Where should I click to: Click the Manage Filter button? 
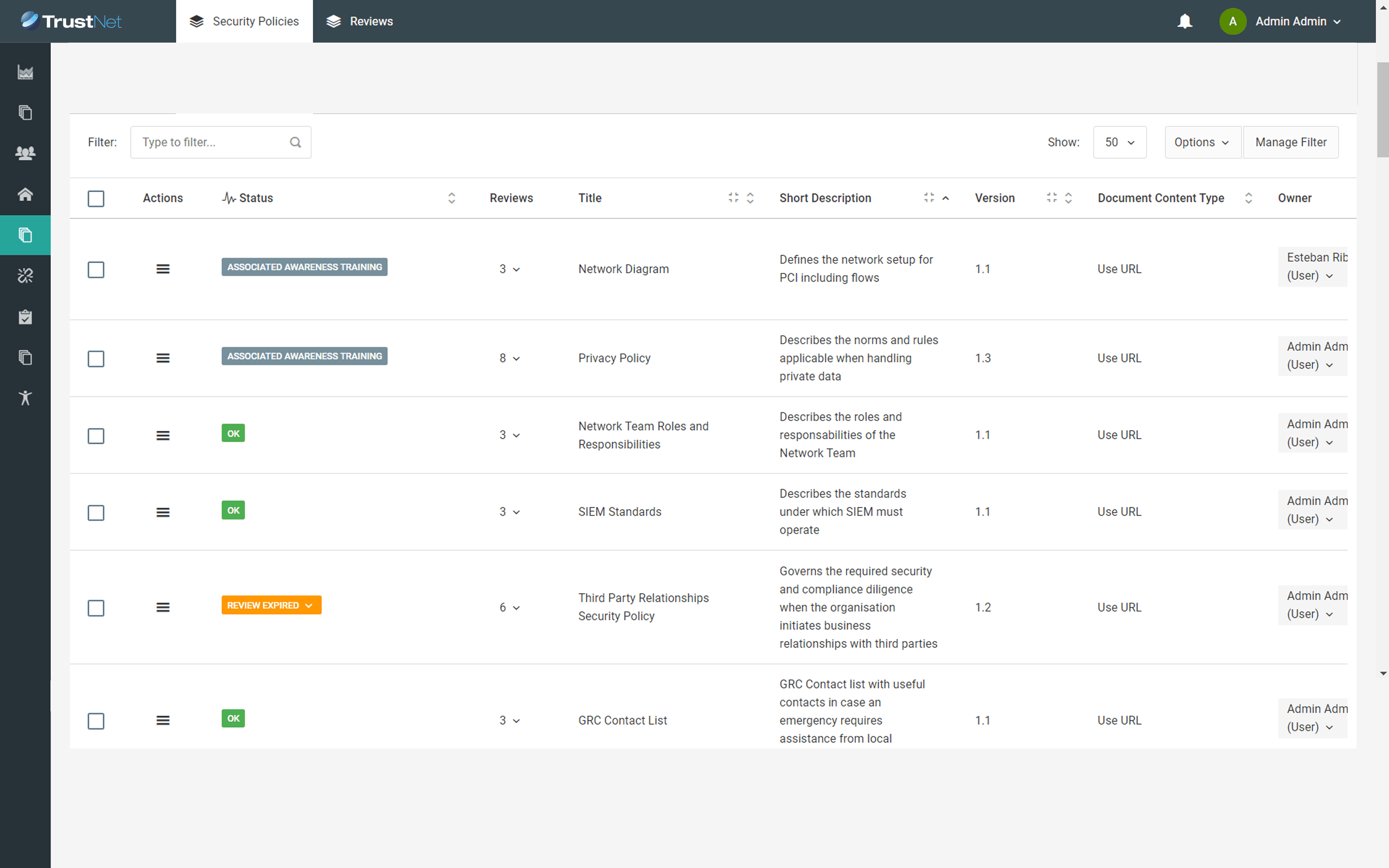(1290, 142)
